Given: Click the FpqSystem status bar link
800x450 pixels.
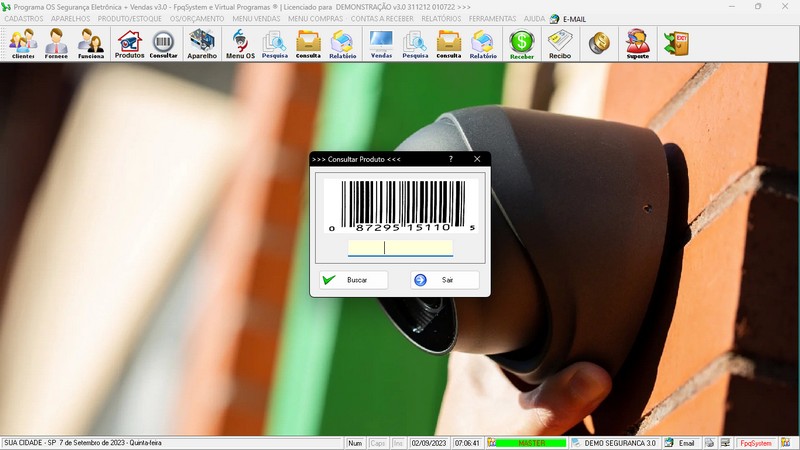Looking at the screenshot, I should (x=756, y=443).
